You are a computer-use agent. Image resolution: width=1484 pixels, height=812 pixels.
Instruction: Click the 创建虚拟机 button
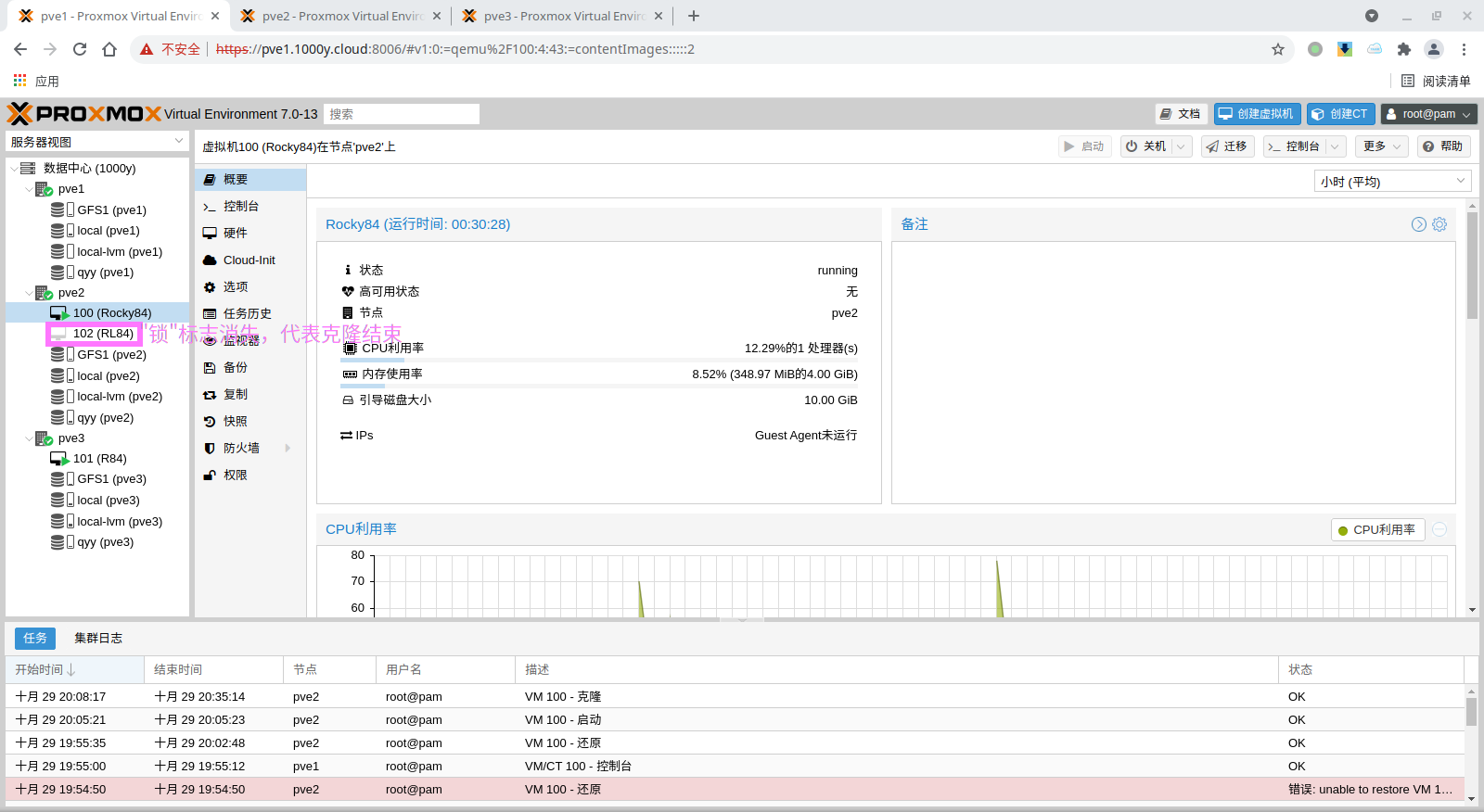coord(1257,114)
